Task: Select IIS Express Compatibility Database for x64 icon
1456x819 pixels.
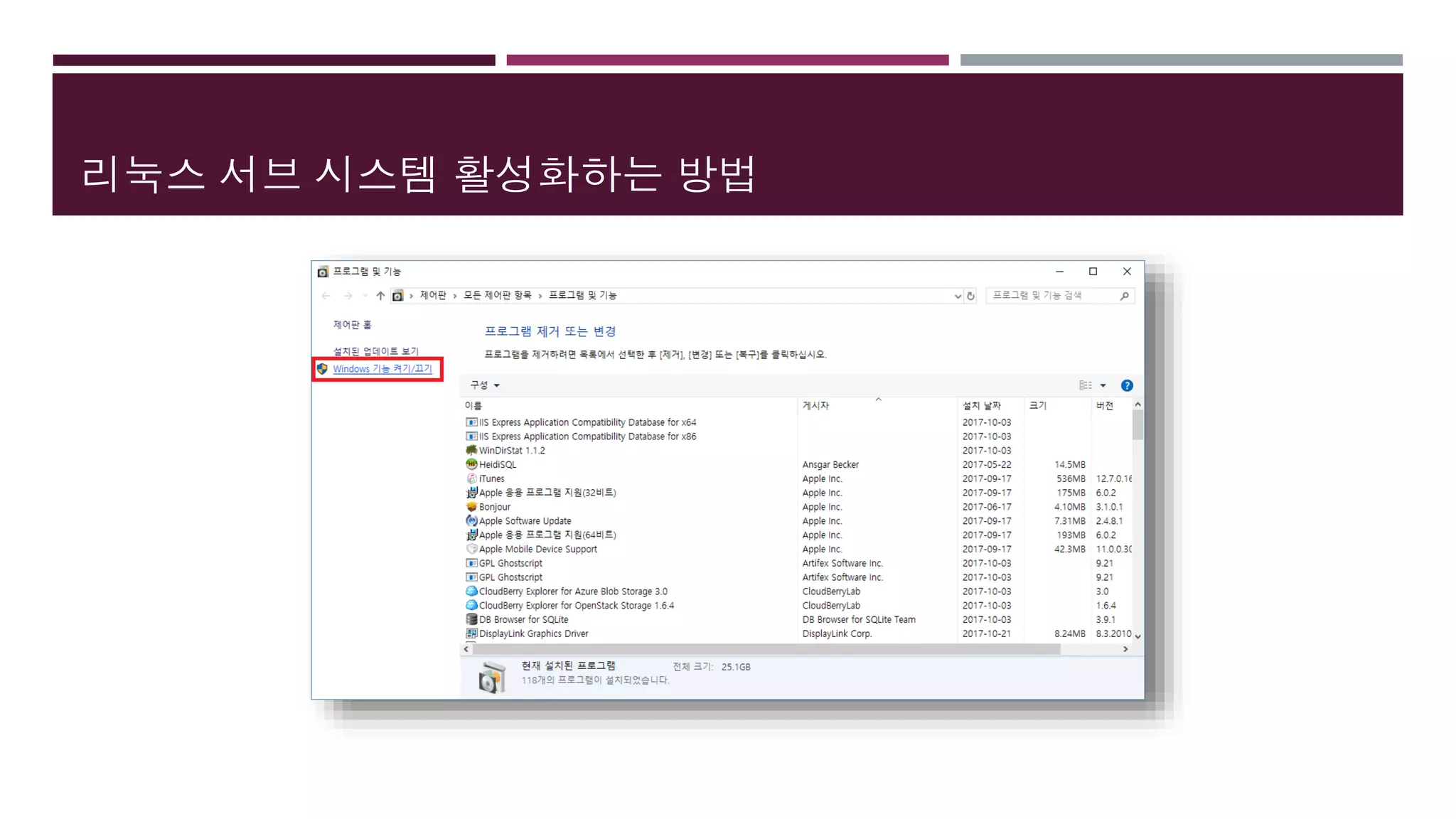Action: pos(471,422)
